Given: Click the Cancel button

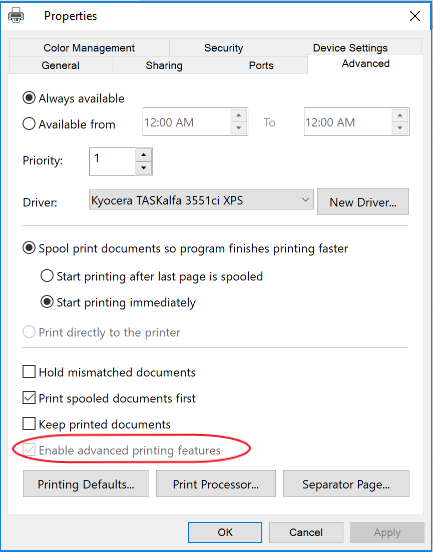Looking at the screenshot, I should pyautogui.click(x=306, y=532).
